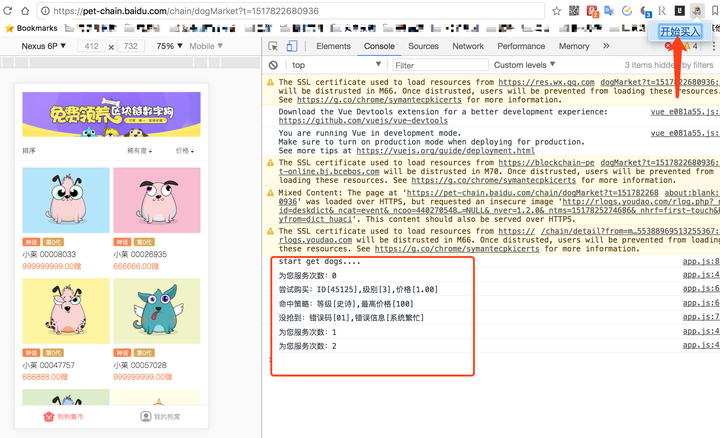Viewport: 720px width, 438px height.
Task: Open the dog card 小莱 00047757
Action: coord(66,330)
